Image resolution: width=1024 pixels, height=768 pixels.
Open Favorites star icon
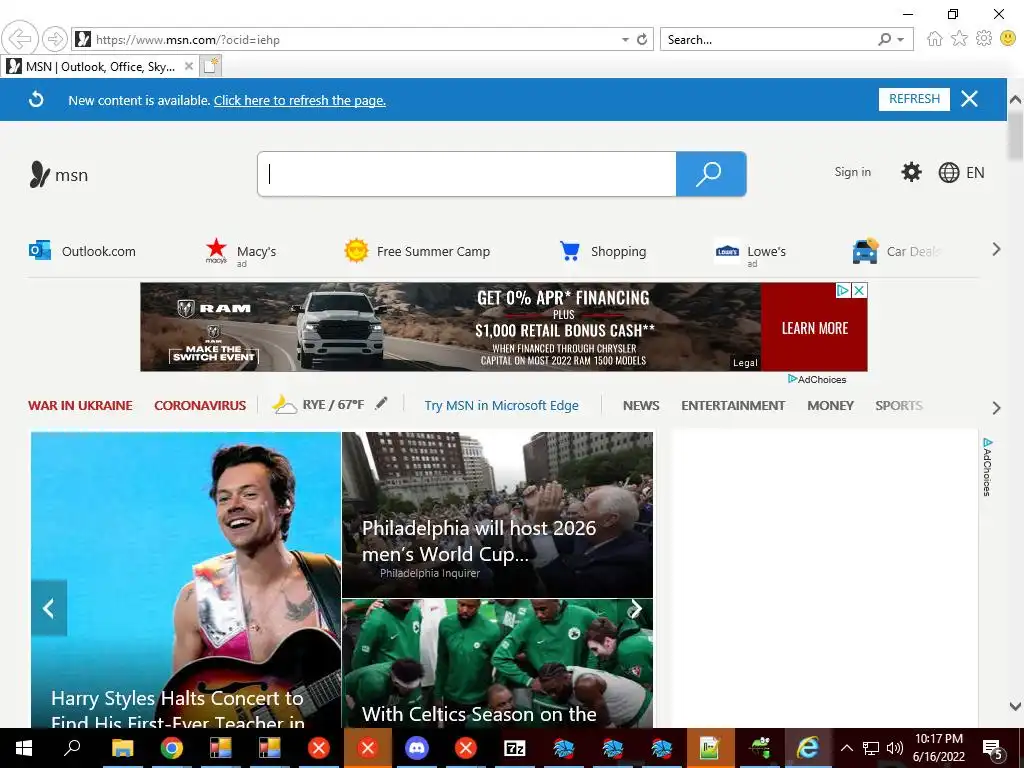pyautogui.click(x=959, y=39)
